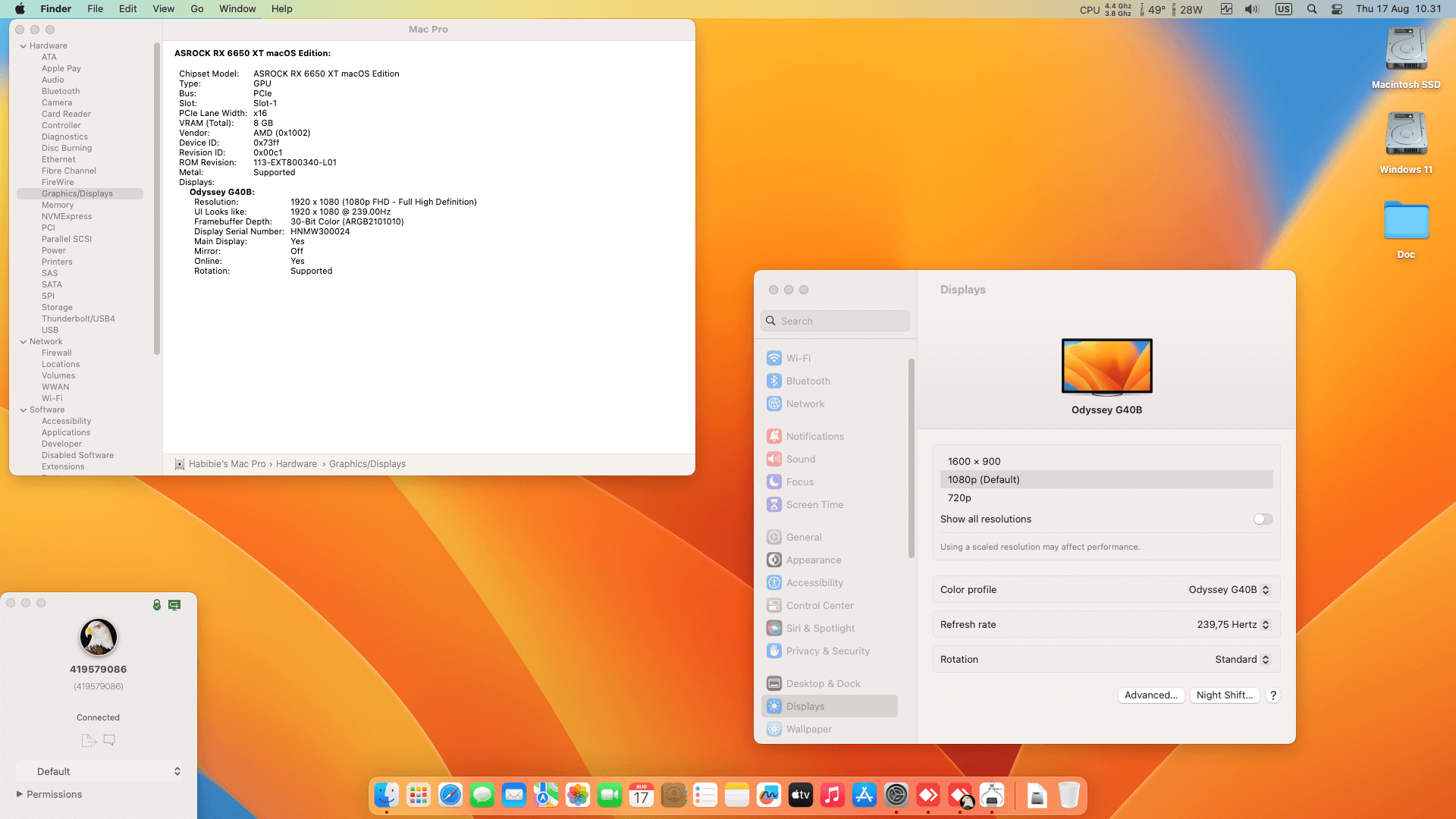Collapse the Software section in System Information
This screenshot has width=1456, height=819.
pos(24,410)
